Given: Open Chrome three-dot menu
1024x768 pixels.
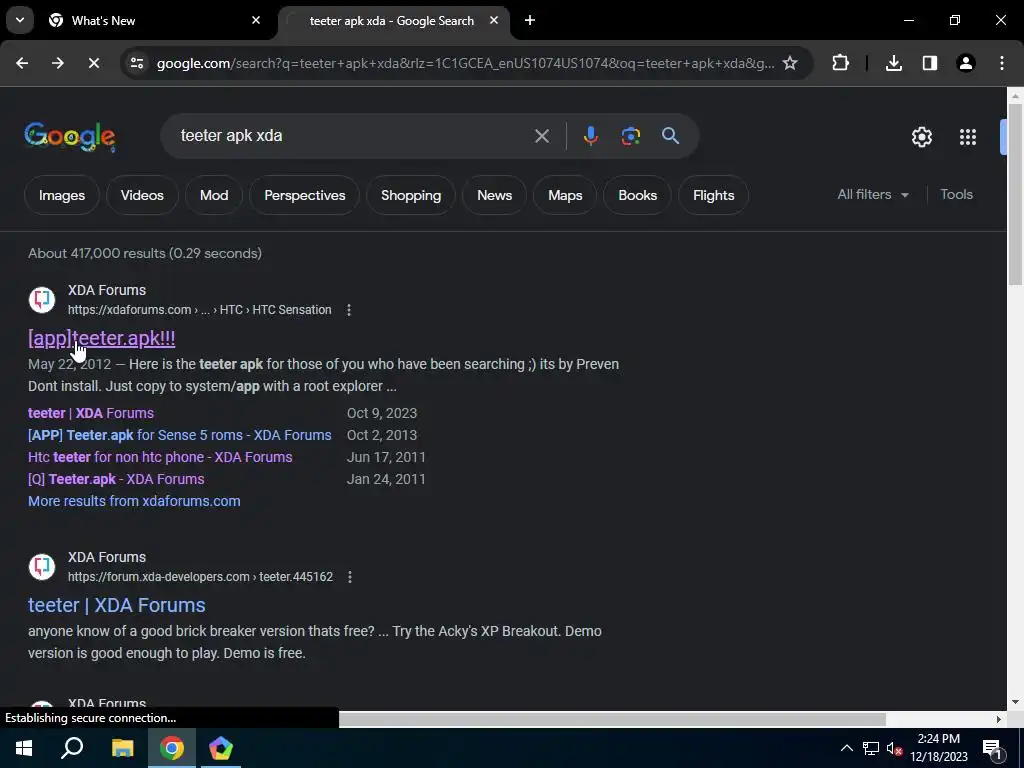Looking at the screenshot, I should 1002,63.
